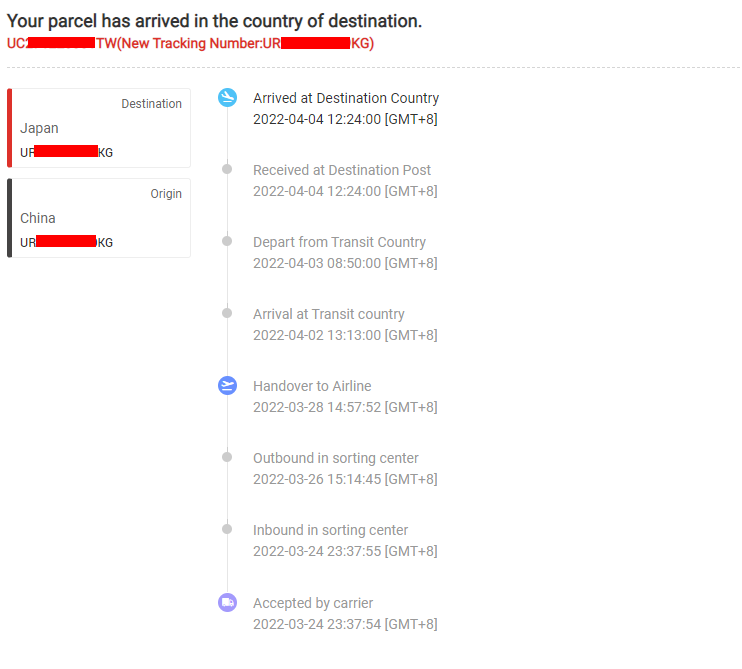Click the Japan destination tracking number

point(66,152)
